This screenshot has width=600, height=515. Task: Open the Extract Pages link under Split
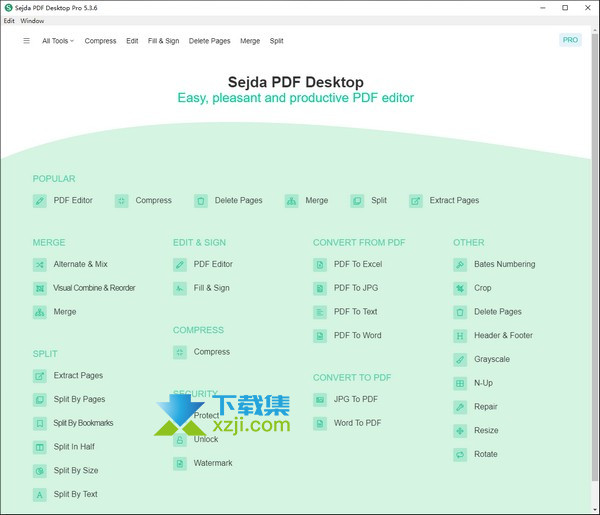(78, 376)
